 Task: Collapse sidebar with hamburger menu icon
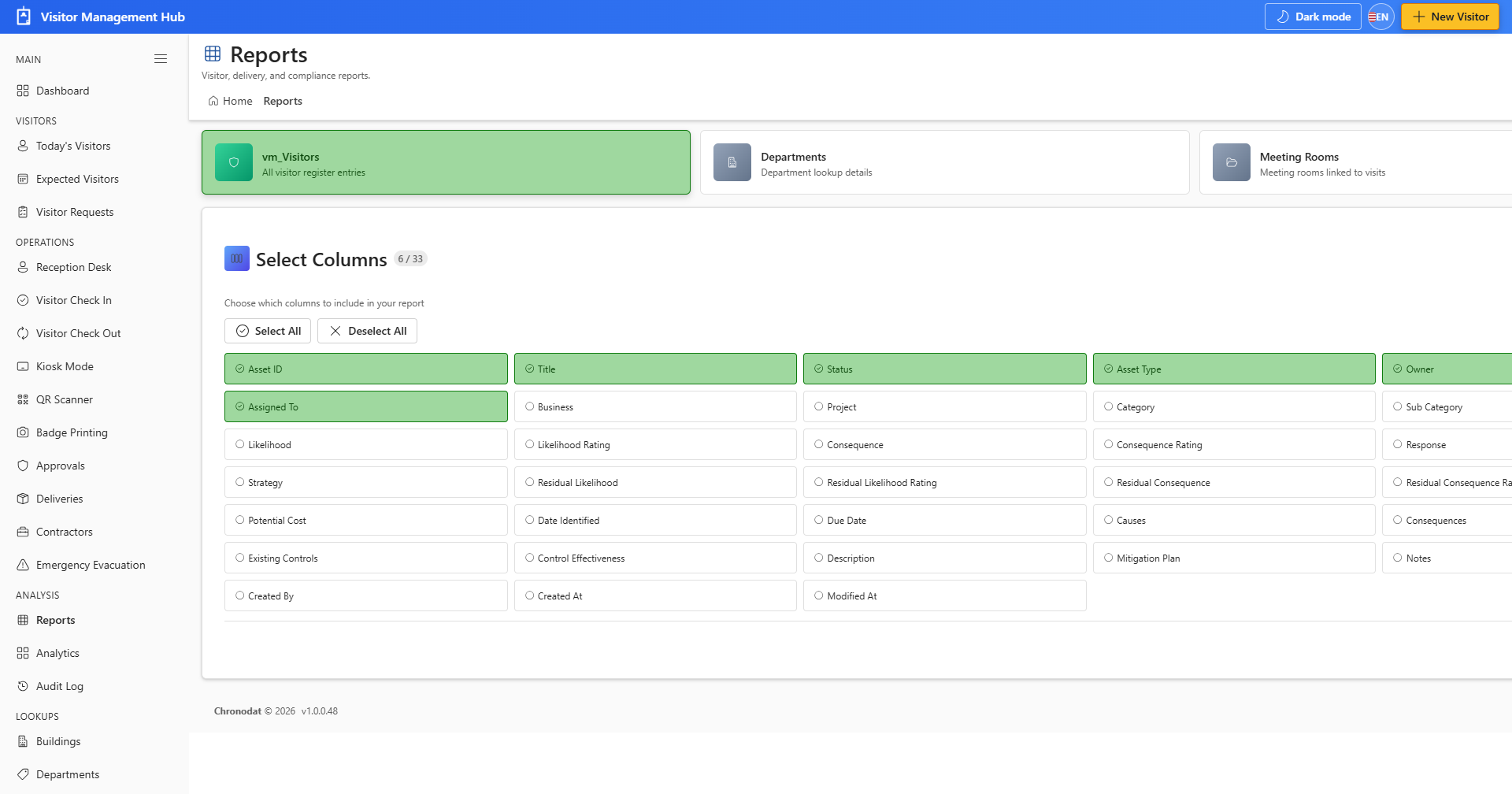[161, 59]
